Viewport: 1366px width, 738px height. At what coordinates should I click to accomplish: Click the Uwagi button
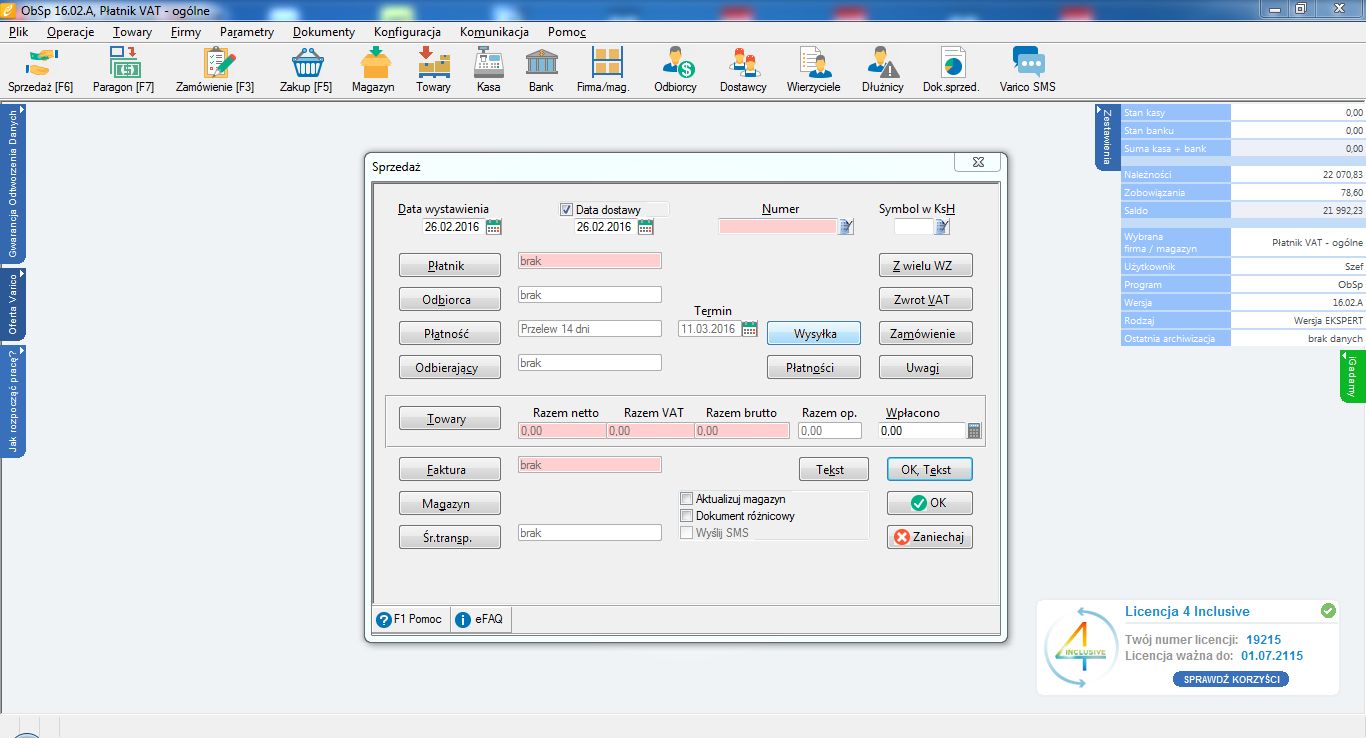pyautogui.click(x=925, y=368)
